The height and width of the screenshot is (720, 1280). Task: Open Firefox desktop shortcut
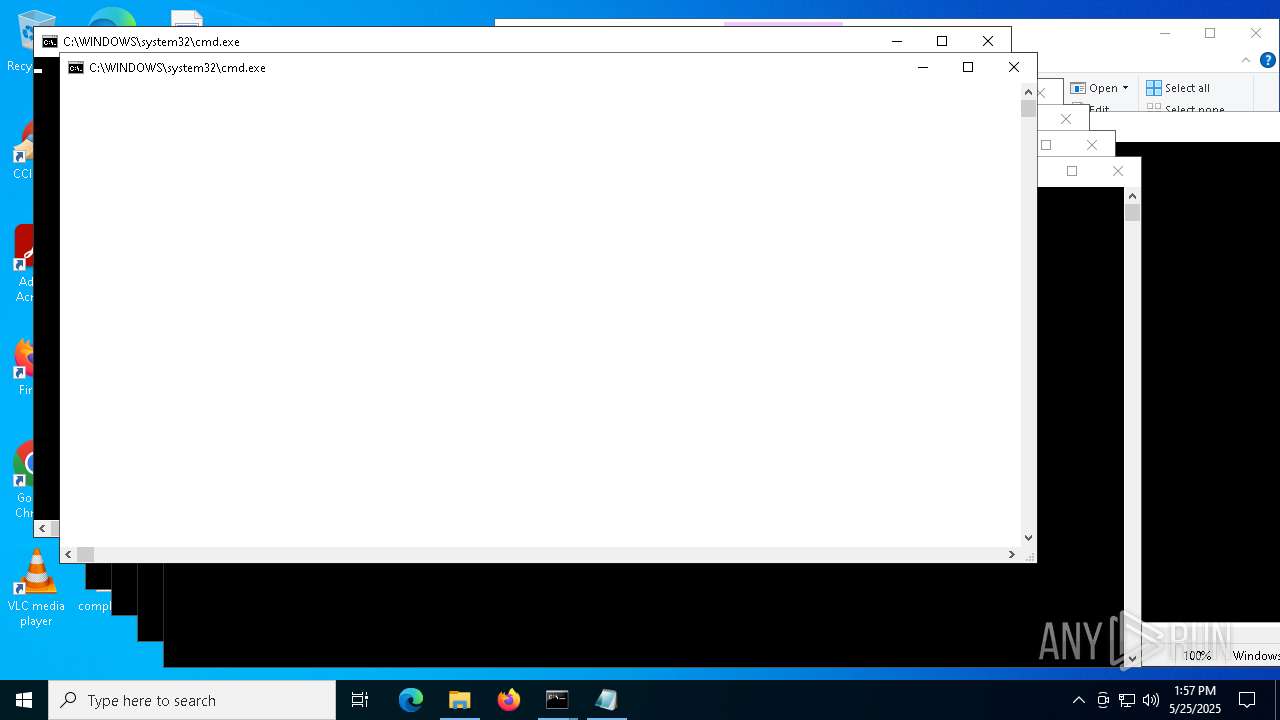coord(24,366)
